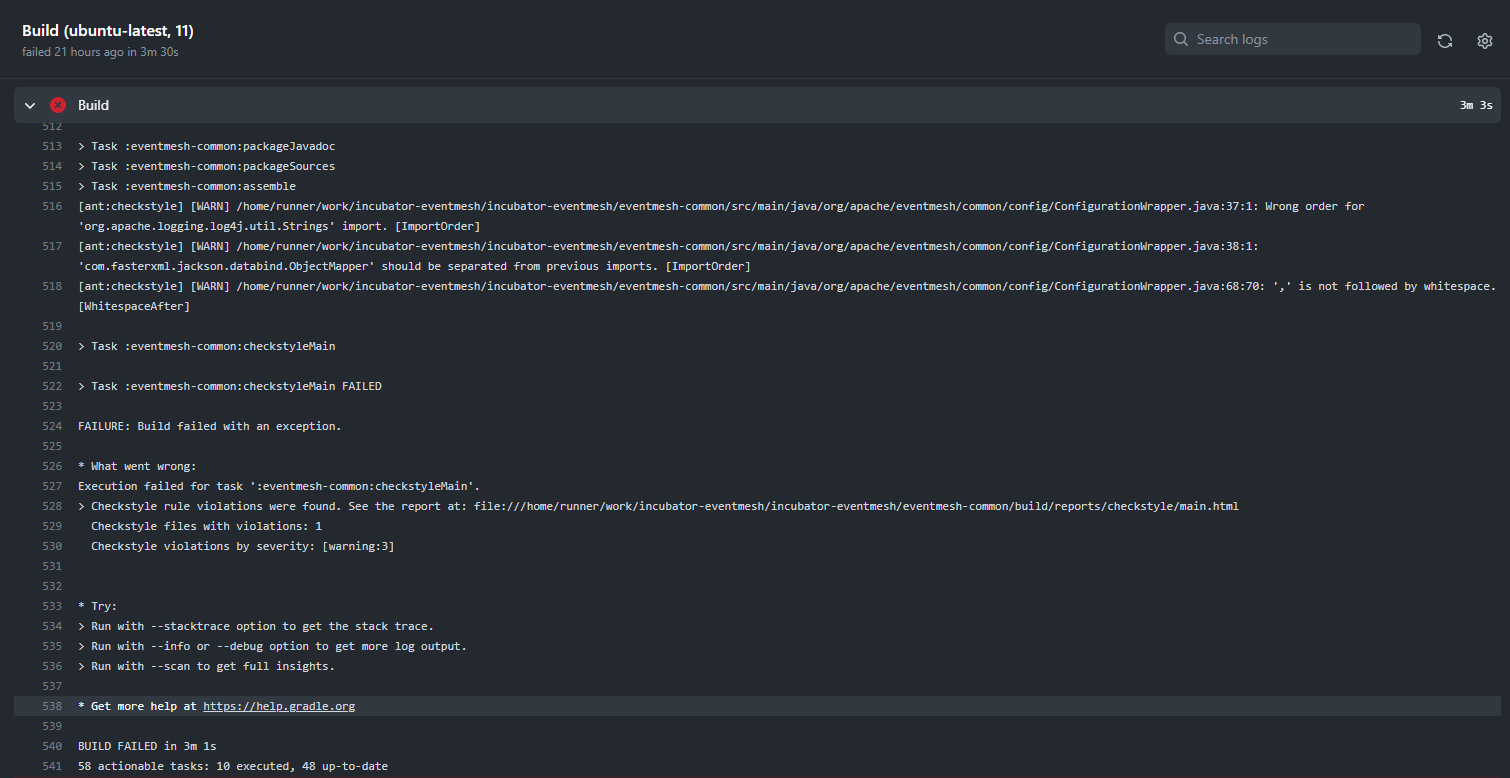Image resolution: width=1510 pixels, height=778 pixels.
Task: Open the help.gradle.org link
Action: 279,706
